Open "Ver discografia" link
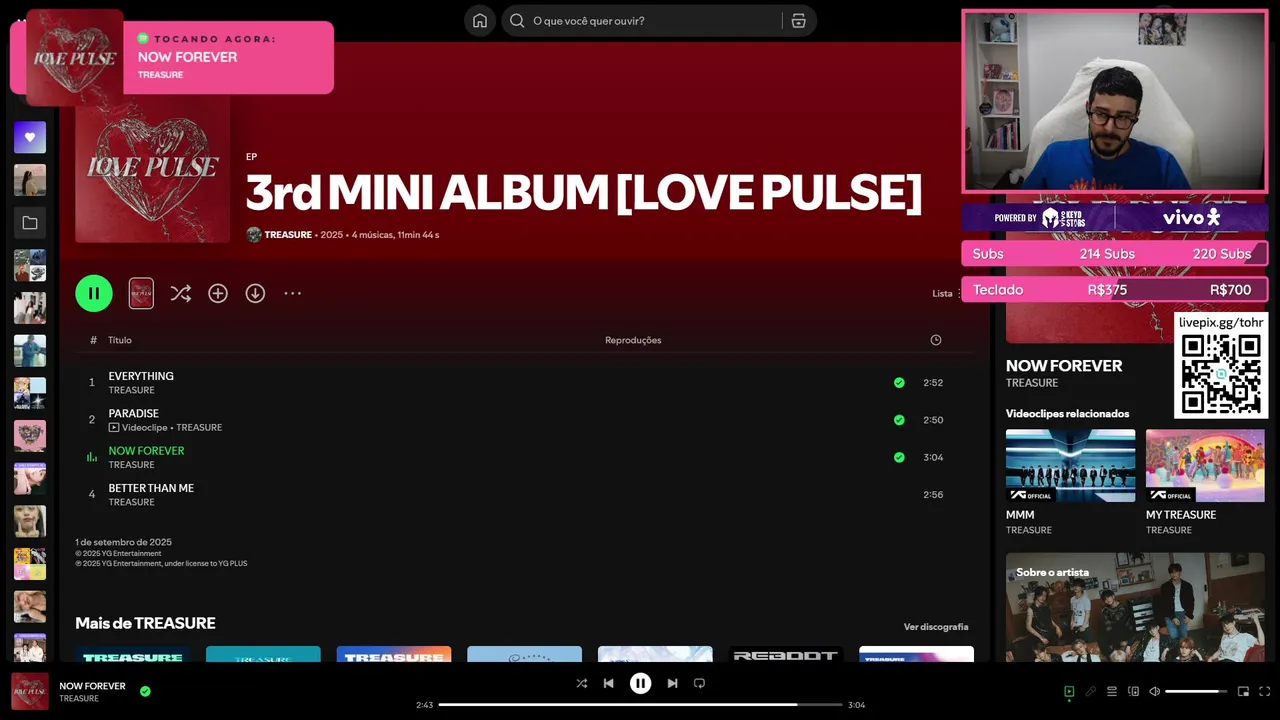The height and width of the screenshot is (720, 1280). pos(936,627)
